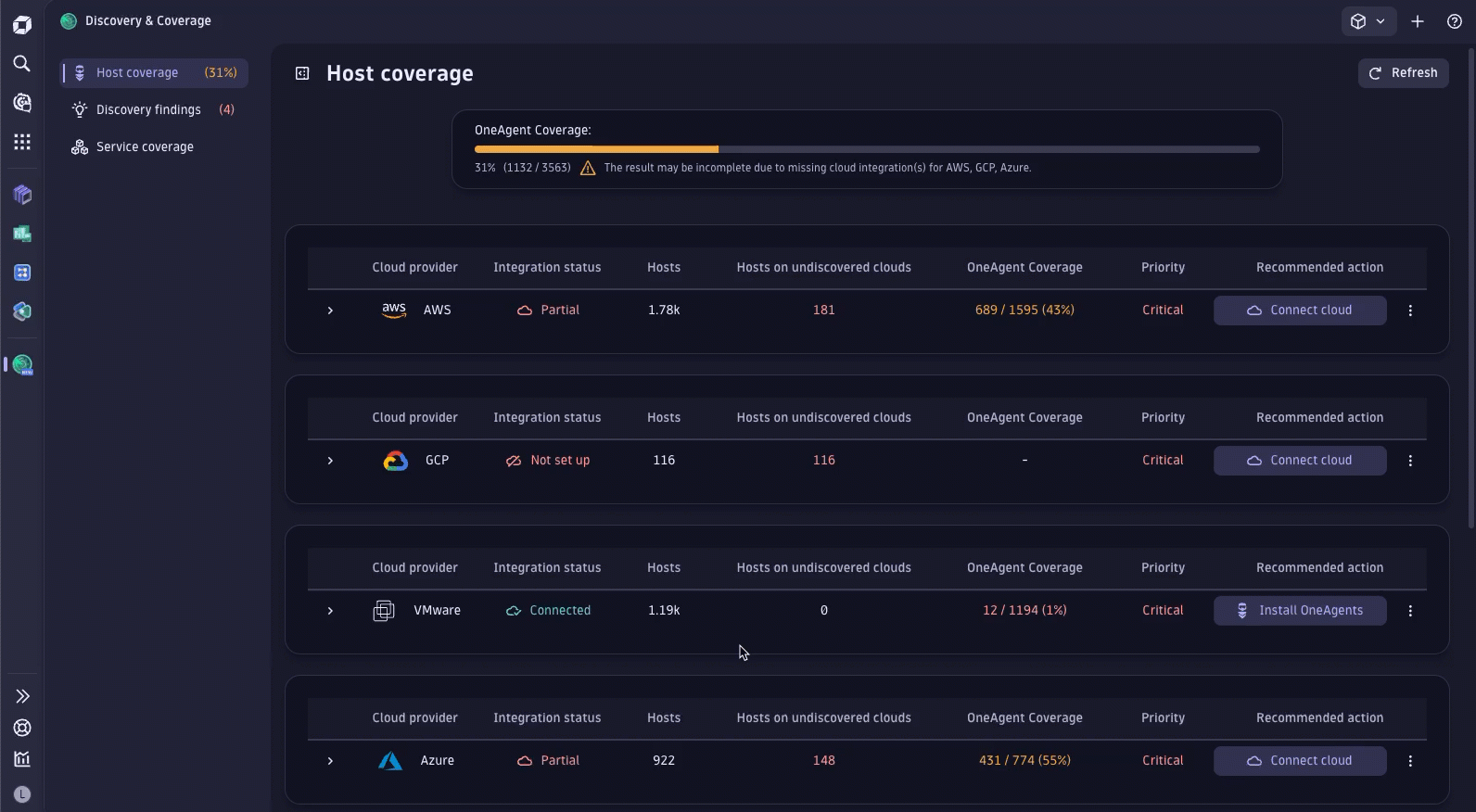Collapse the navigation panel icon beside Host coverage
The width and height of the screenshot is (1476, 812).
tap(302, 73)
